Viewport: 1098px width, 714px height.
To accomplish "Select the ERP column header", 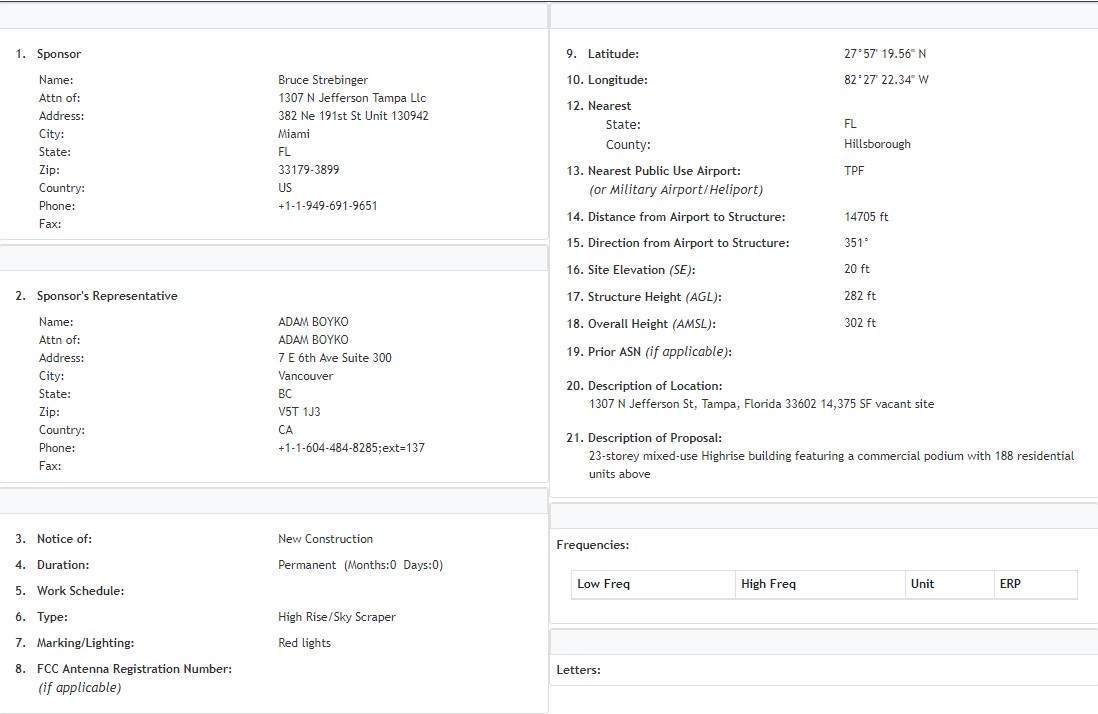I will tap(1010, 584).
